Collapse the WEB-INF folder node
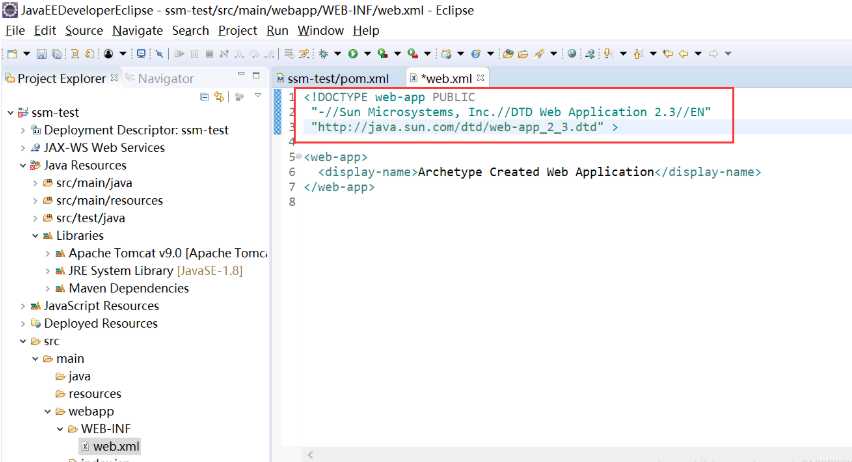 click(x=60, y=429)
